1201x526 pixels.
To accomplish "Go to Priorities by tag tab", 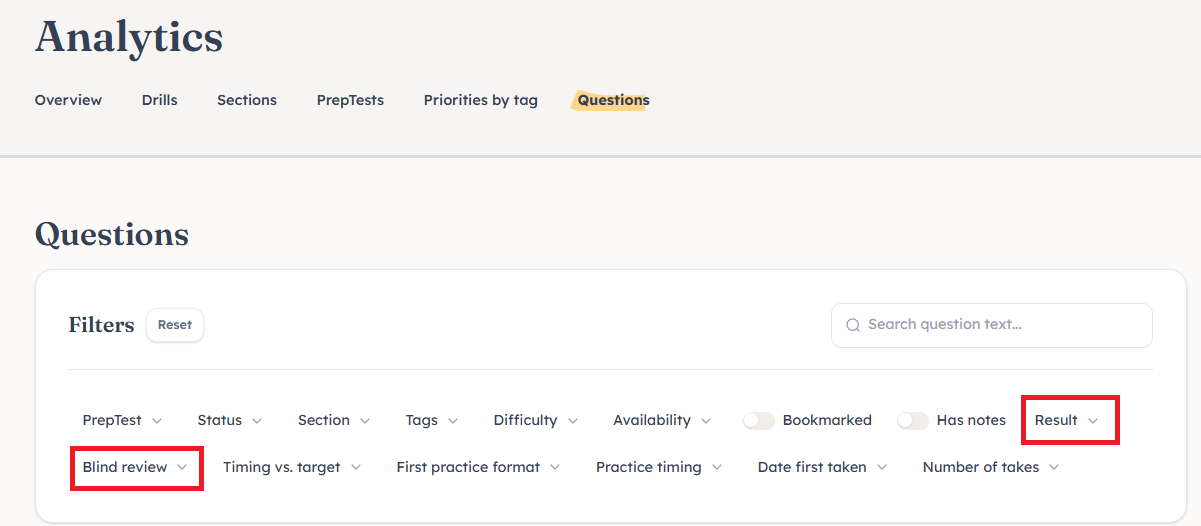I will click(480, 100).
